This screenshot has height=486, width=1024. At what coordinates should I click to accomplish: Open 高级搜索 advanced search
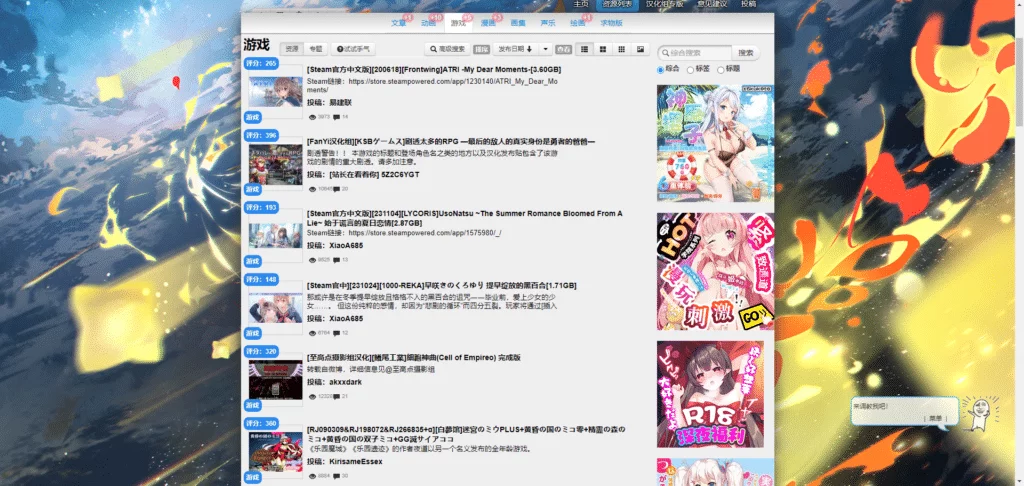click(x=447, y=49)
